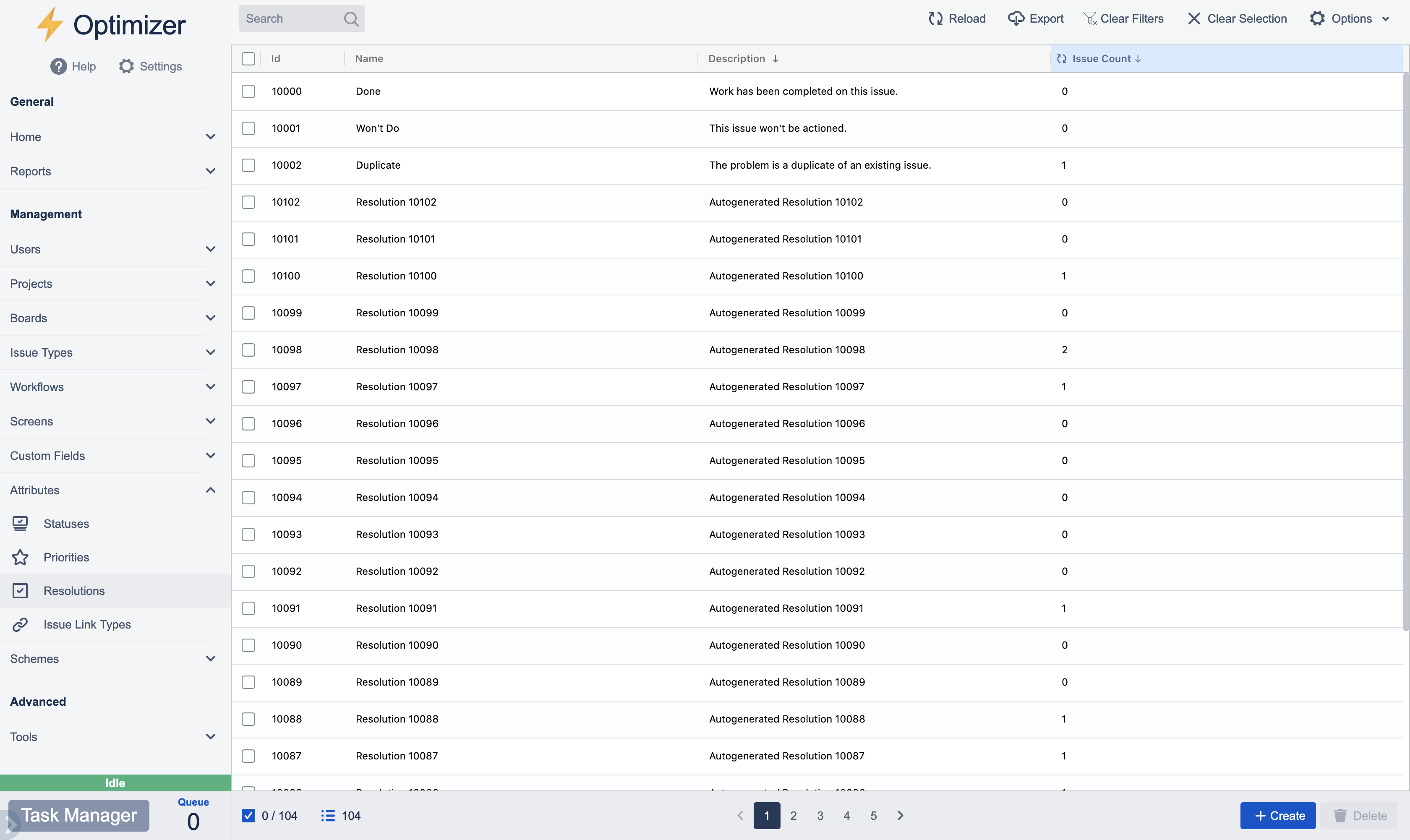Screen dimensions: 1410x840
Task: Click the Clear Selection X icon
Action: pos(1194,18)
